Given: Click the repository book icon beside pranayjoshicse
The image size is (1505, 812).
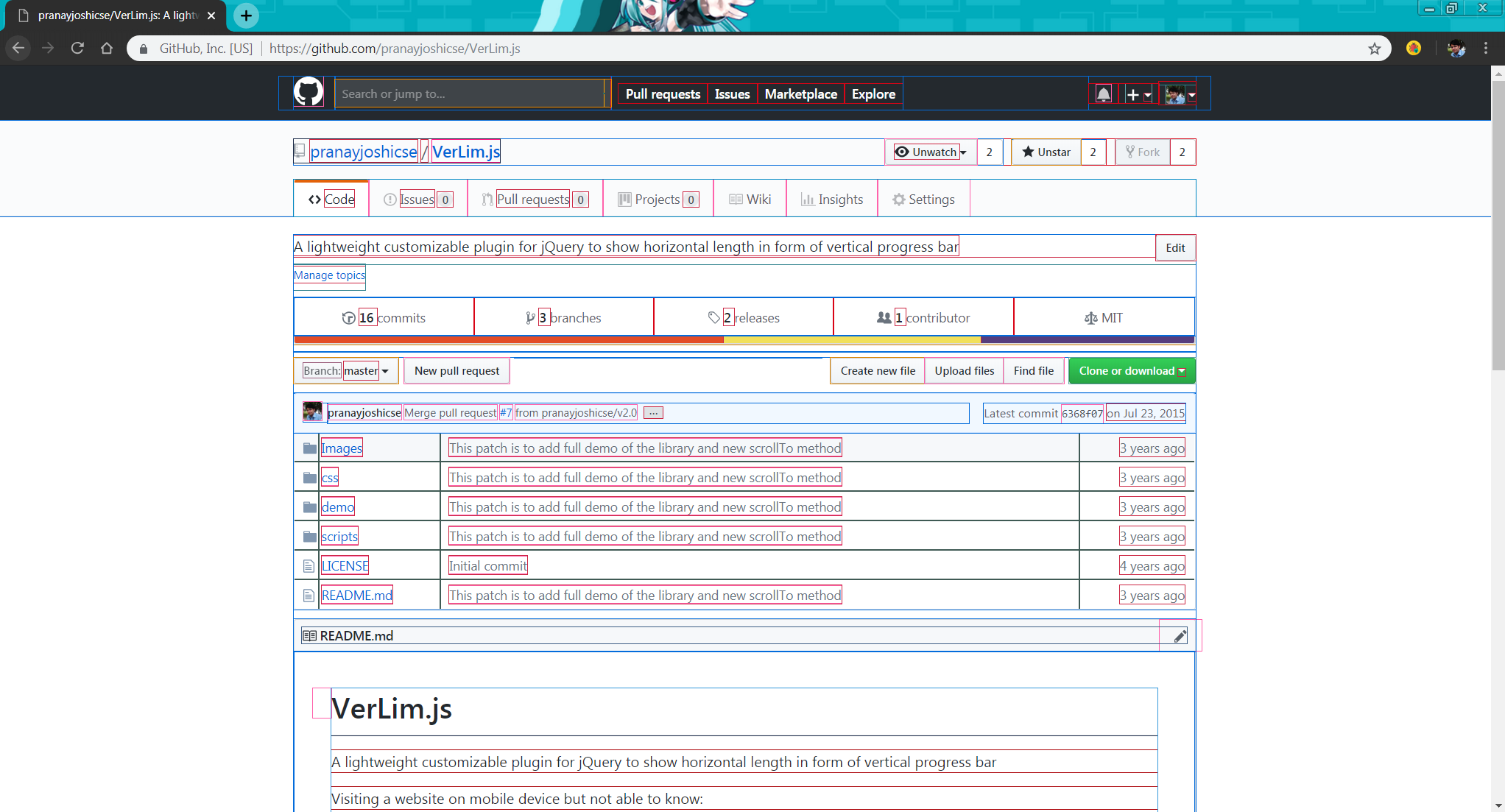Looking at the screenshot, I should coord(300,151).
